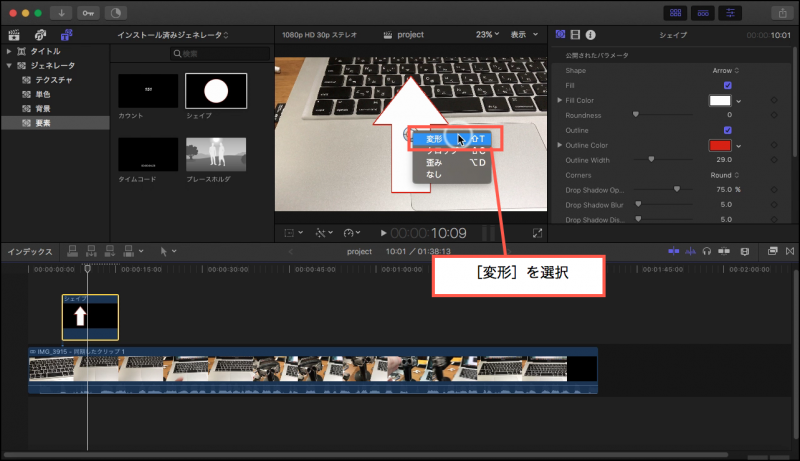Viewport: 800px width, 461px height.
Task: Toggle timeline panel visibility button
Action: coord(703,13)
